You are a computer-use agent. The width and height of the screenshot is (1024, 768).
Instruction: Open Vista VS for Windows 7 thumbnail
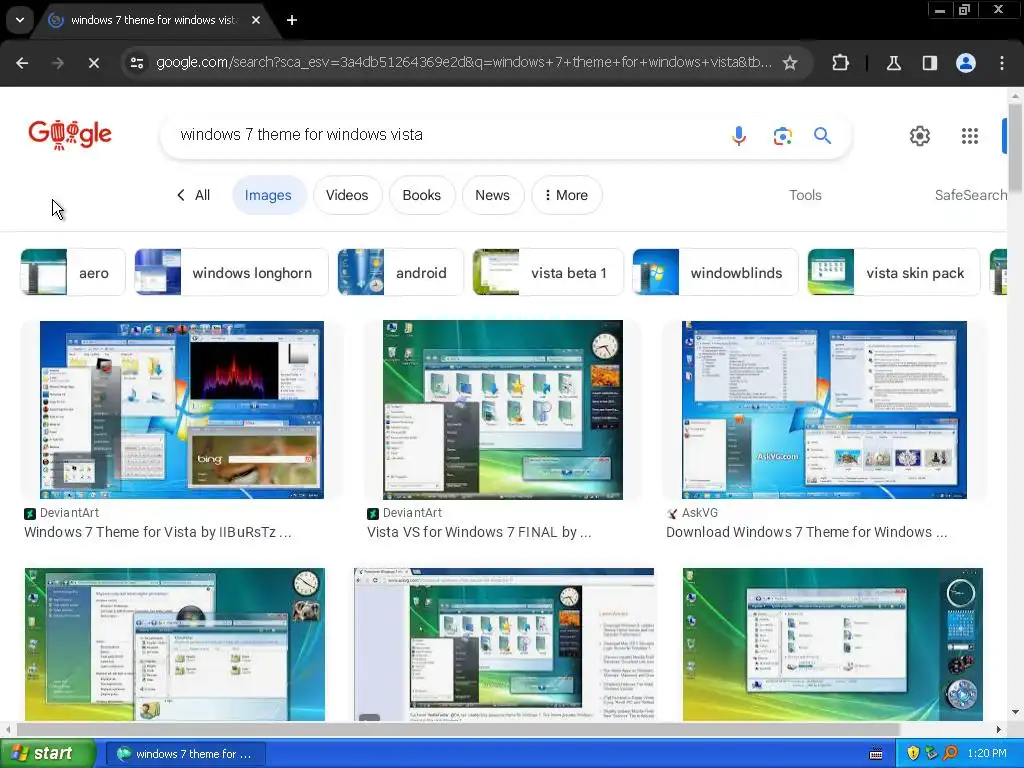(503, 409)
